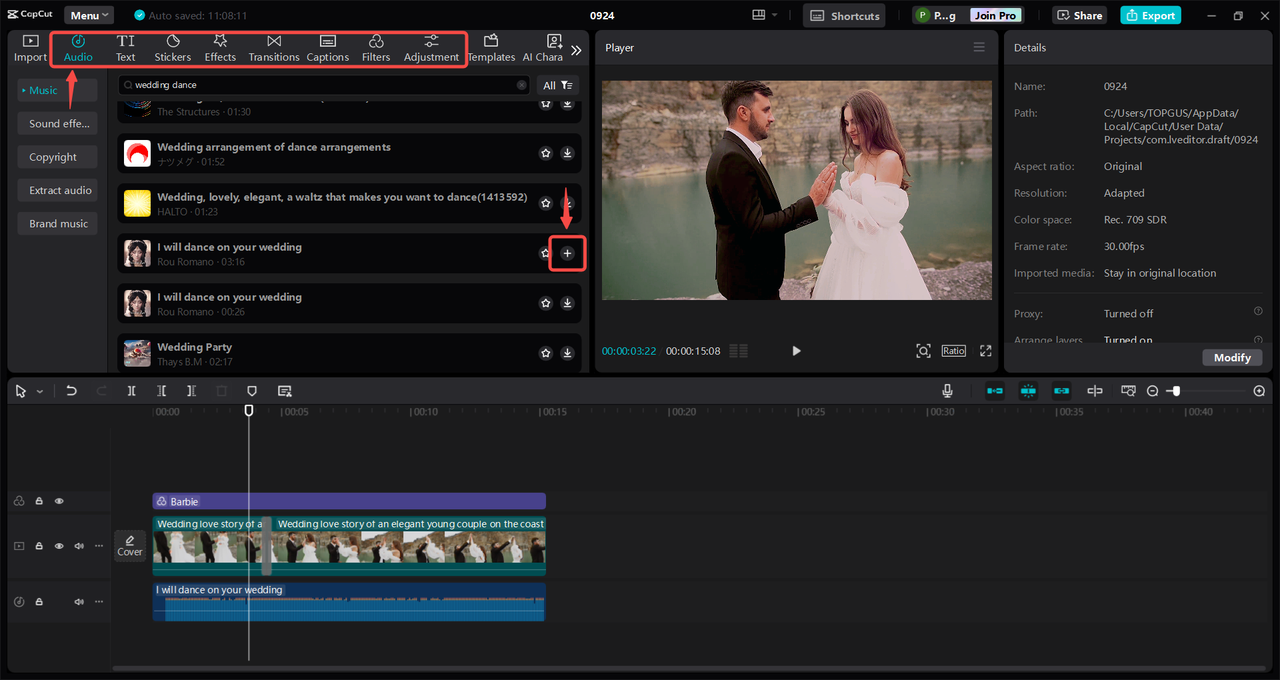
Task: Toggle the preview axis
Action: click(x=1095, y=391)
